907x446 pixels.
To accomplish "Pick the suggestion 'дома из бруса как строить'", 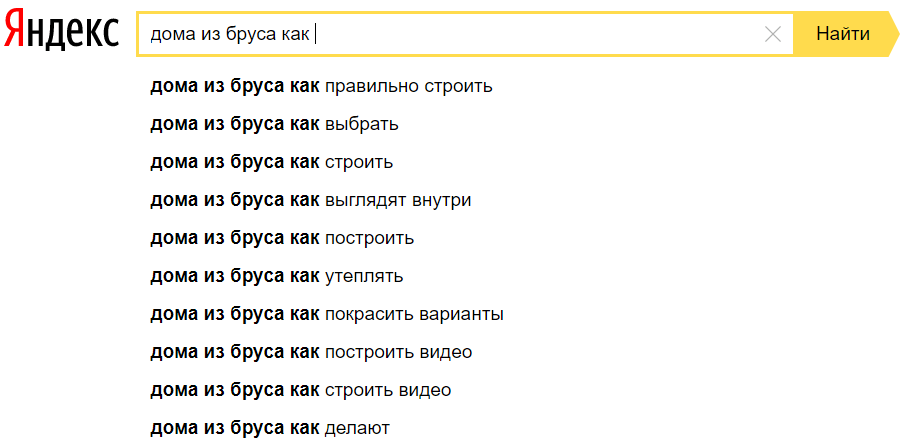I will click(271, 162).
